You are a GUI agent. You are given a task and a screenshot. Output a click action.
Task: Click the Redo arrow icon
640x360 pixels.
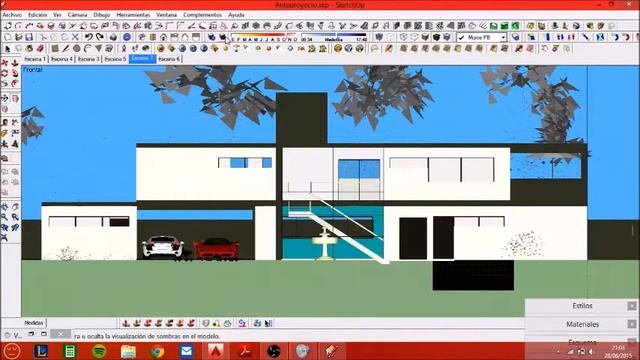tap(99, 37)
